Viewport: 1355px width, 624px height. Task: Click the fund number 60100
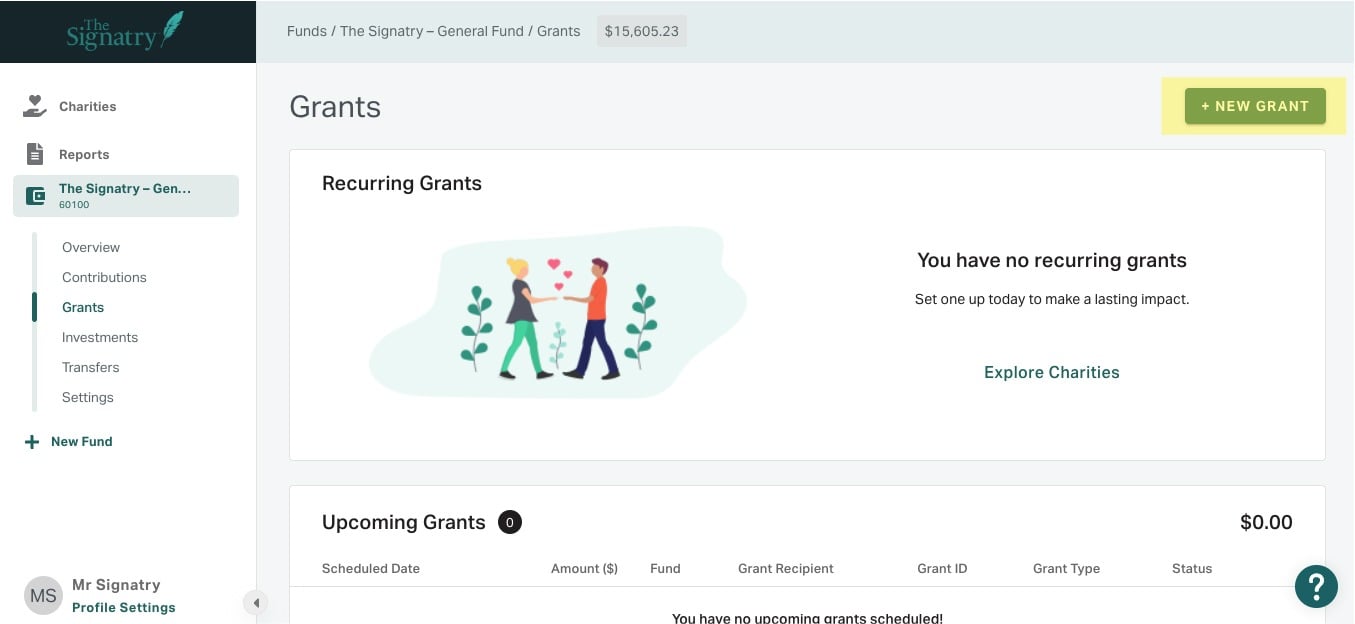74,205
